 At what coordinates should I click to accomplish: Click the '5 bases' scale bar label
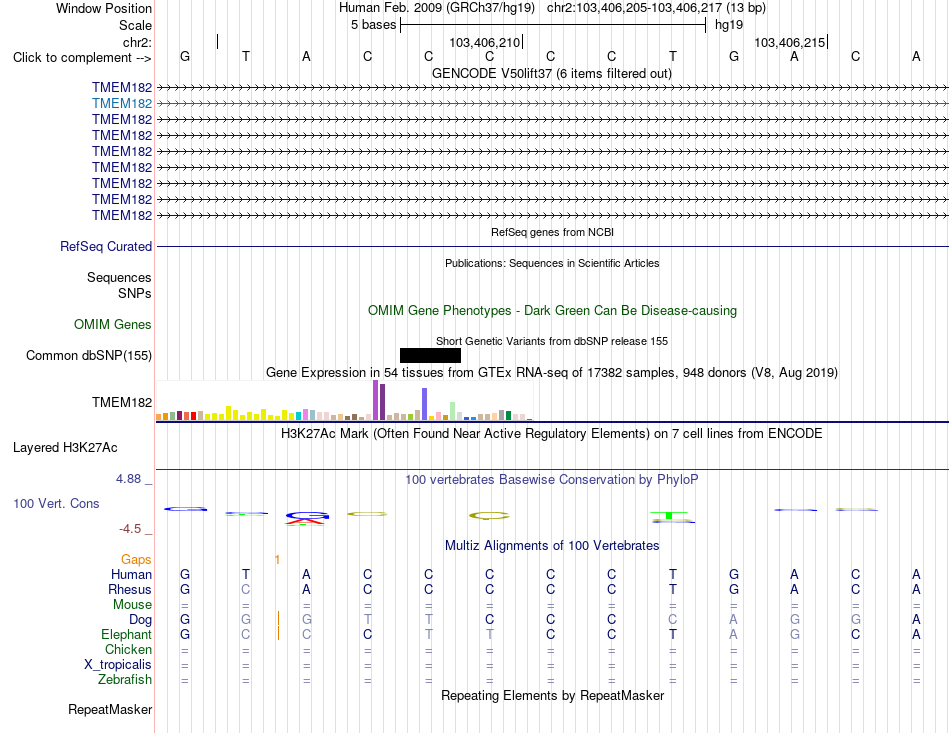click(x=373, y=25)
